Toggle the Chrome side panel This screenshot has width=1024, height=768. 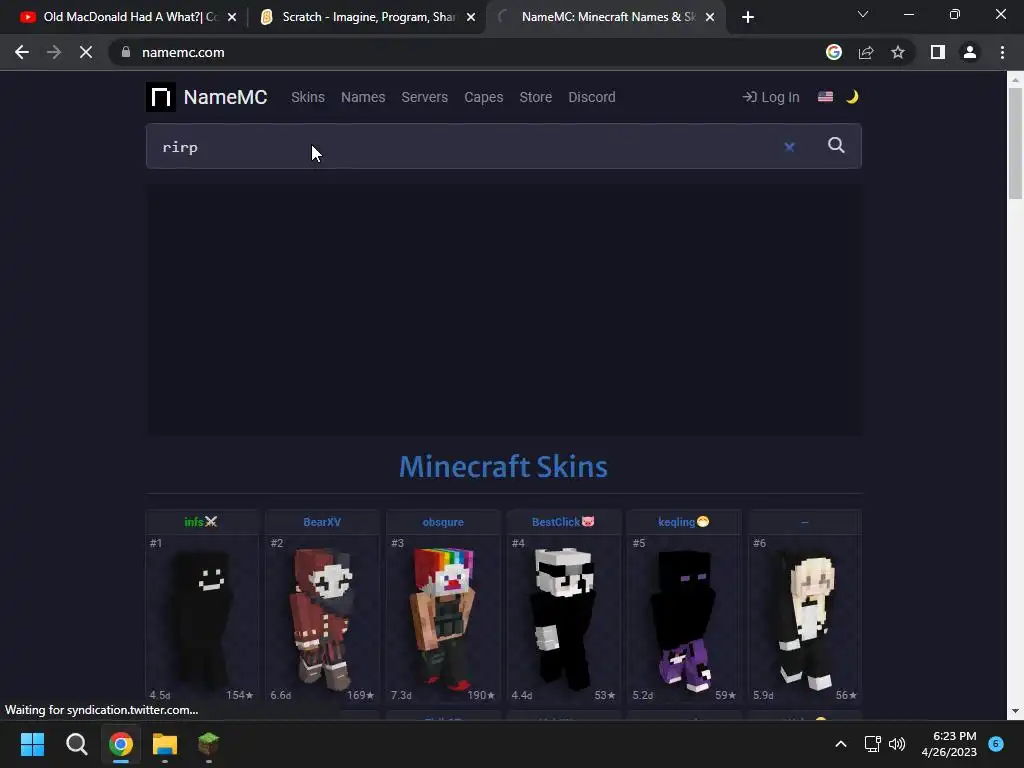(x=938, y=52)
